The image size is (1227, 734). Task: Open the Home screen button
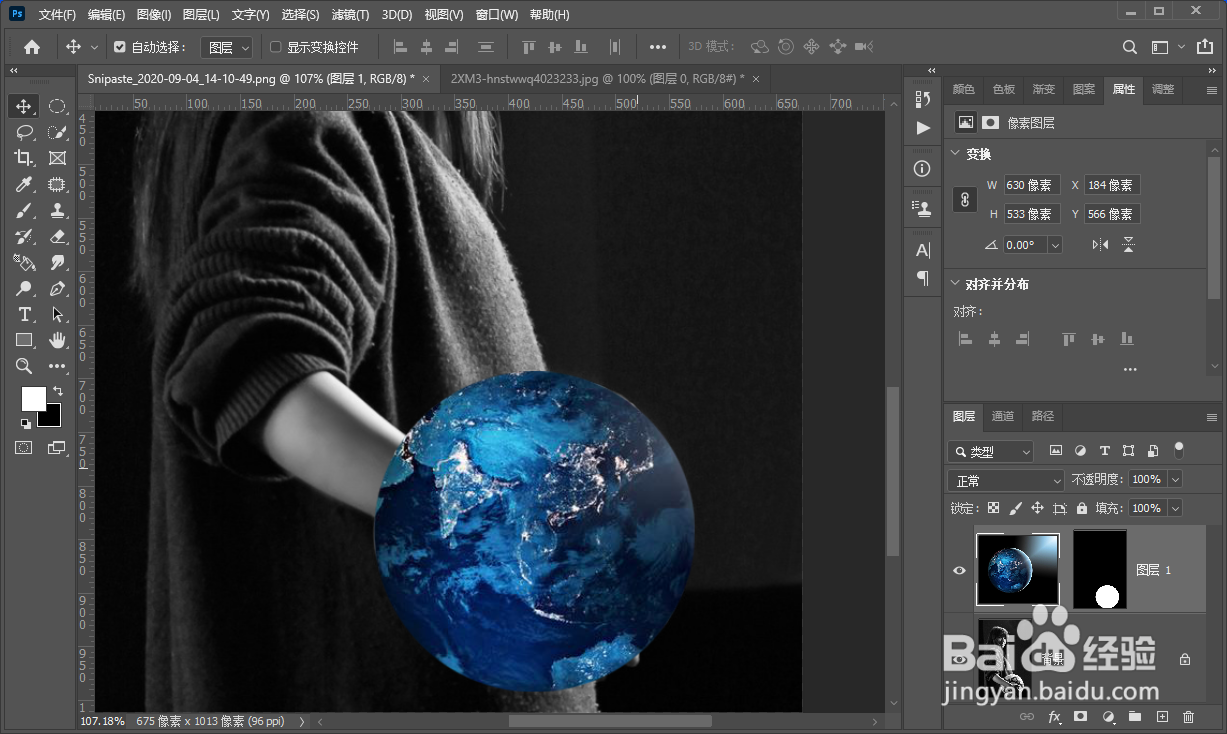32,47
